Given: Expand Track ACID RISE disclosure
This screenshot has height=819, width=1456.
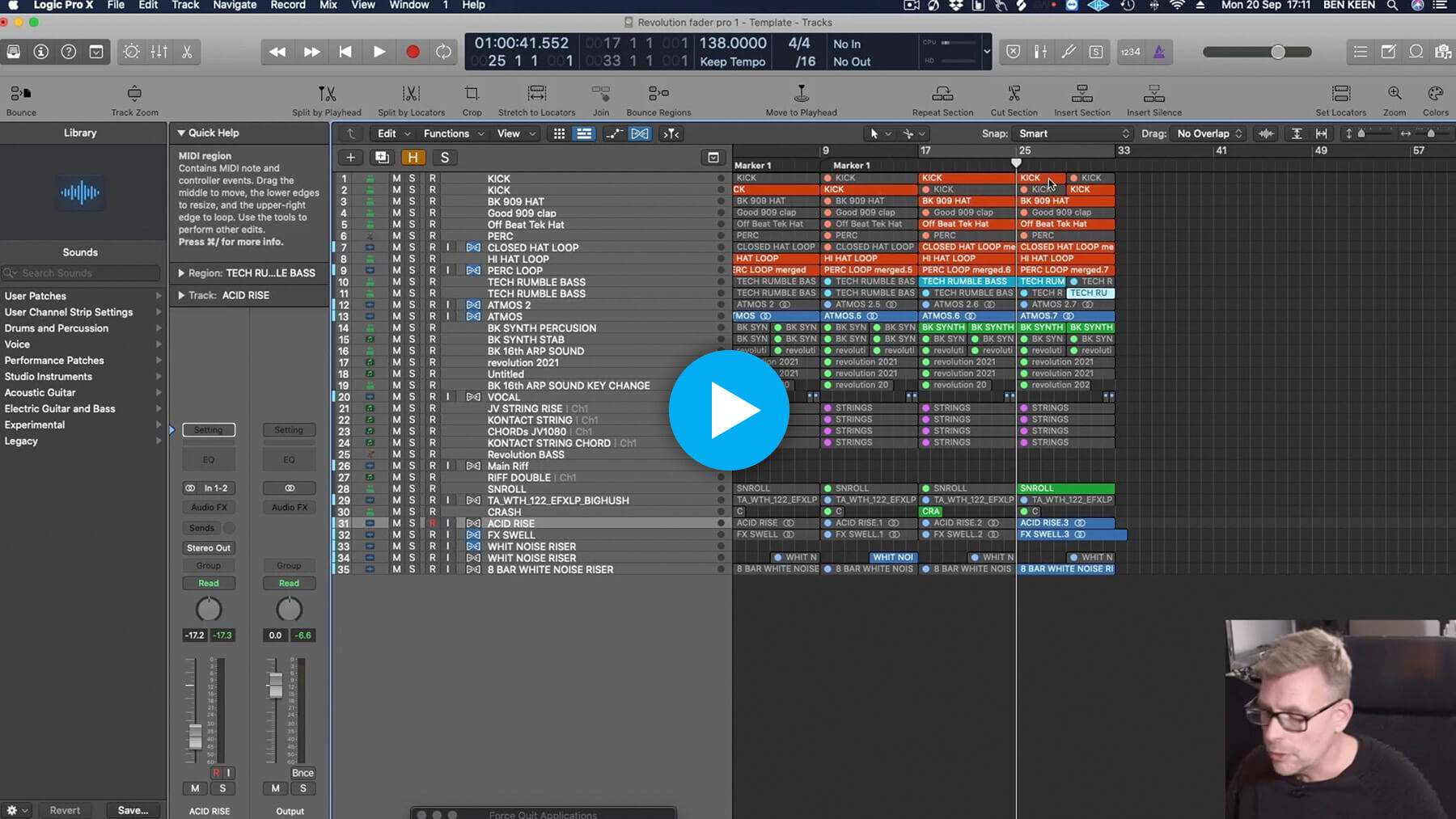Looking at the screenshot, I should click(x=181, y=296).
